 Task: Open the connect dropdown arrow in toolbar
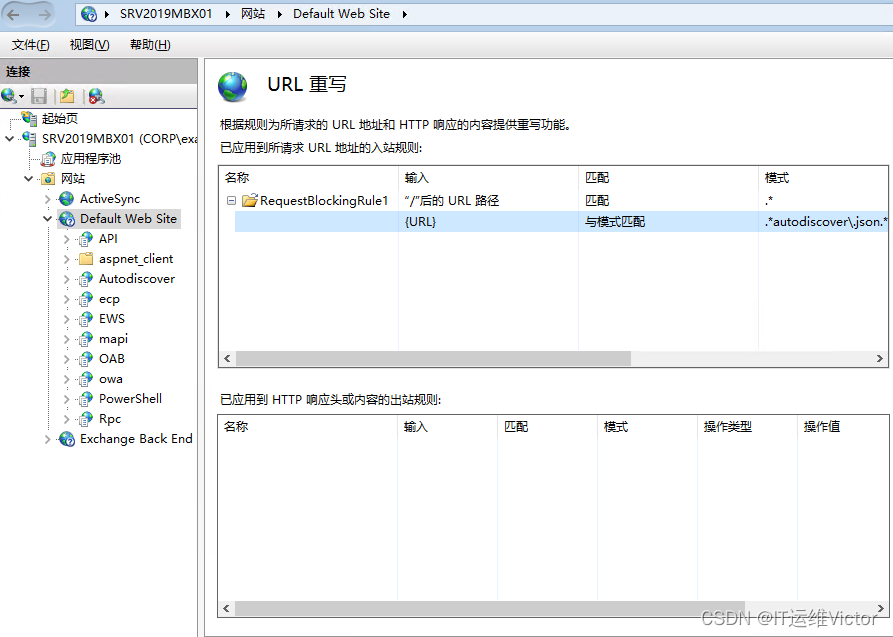21,96
